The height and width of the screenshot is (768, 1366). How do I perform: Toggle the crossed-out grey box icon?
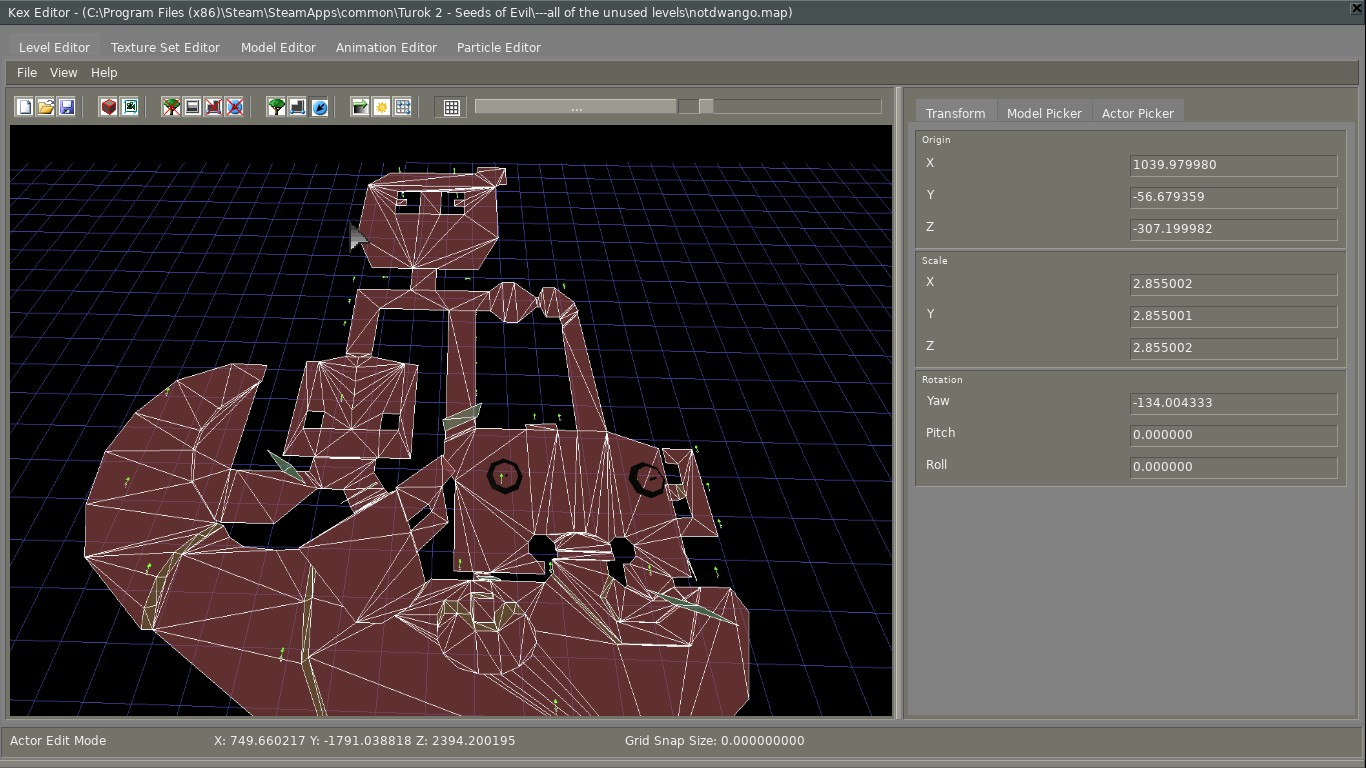tap(213, 107)
